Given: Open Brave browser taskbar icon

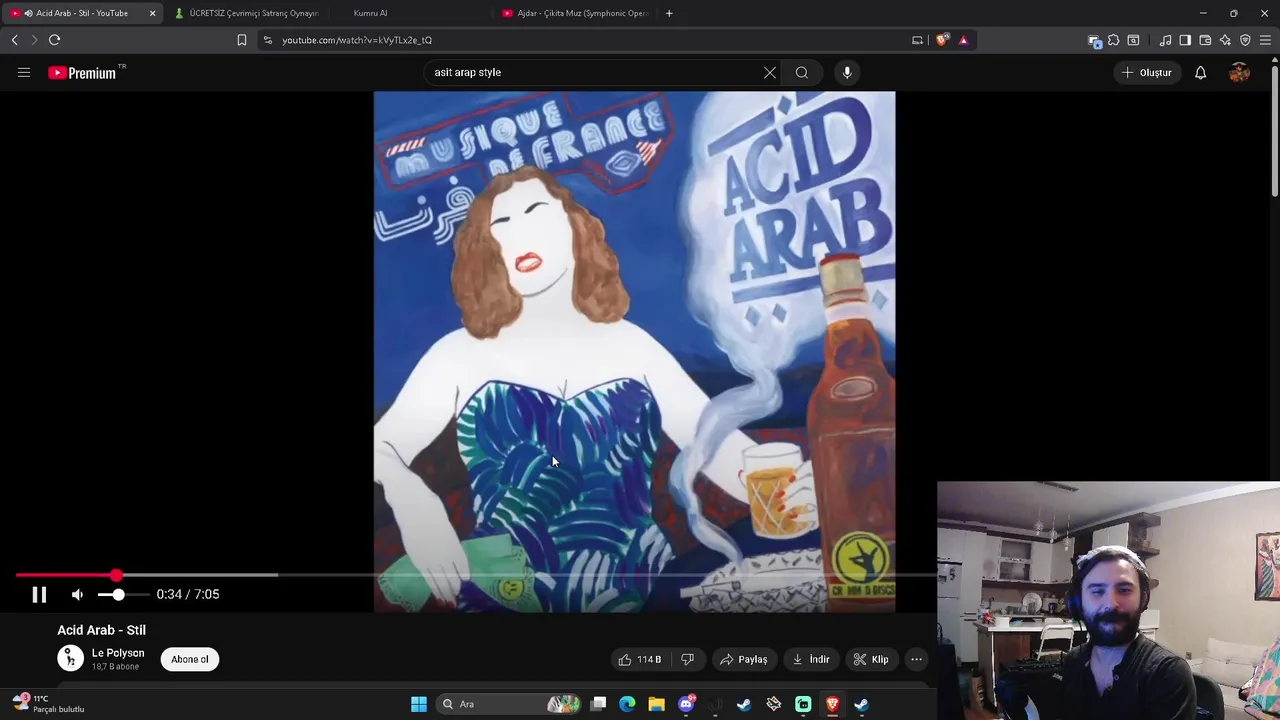Looking at the screenshot, I should (x=832, y=704).
